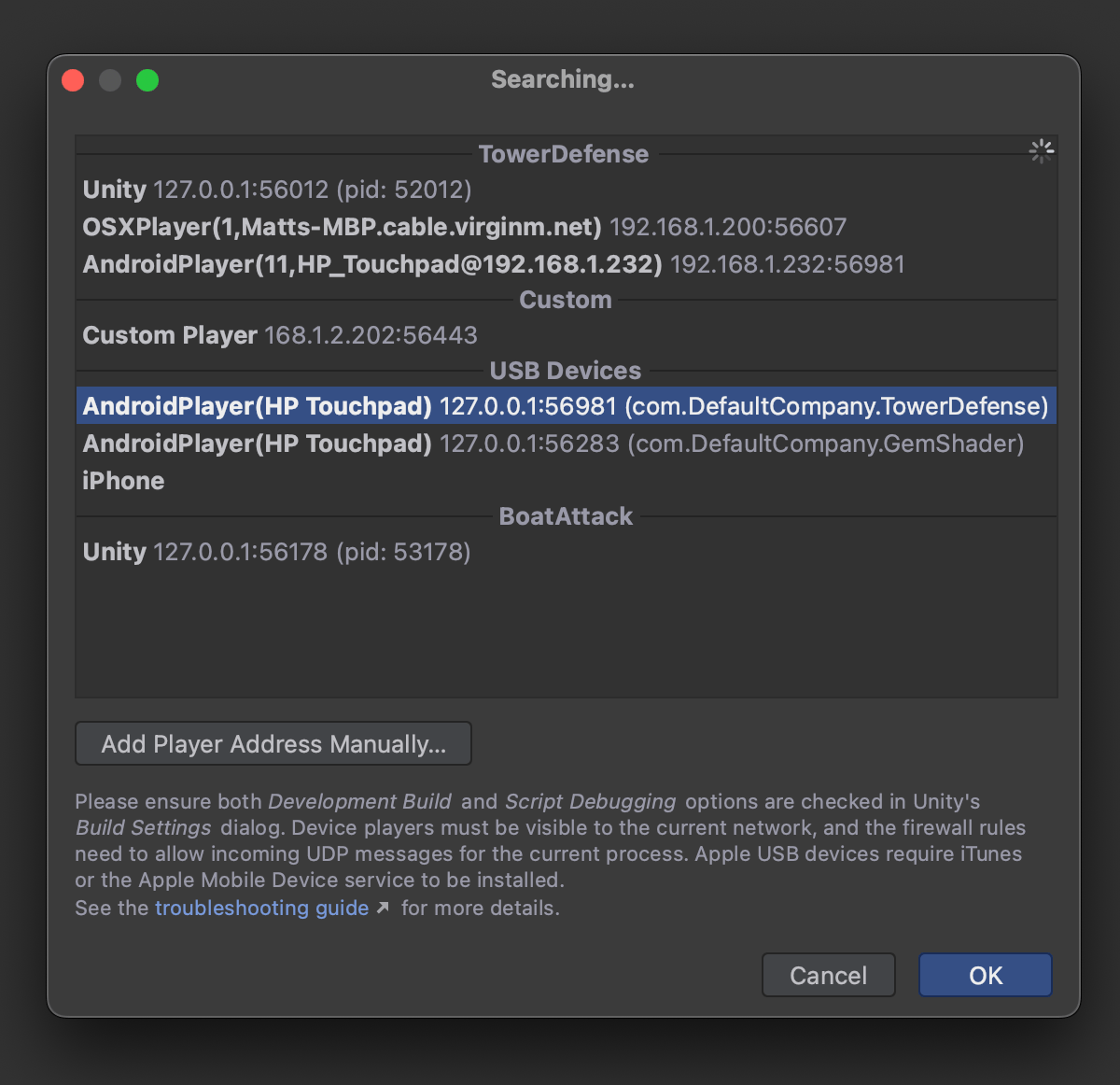Confirm the selection with OK
Viewport: 1120px width, 1085px height.
[x=985, y=975]
